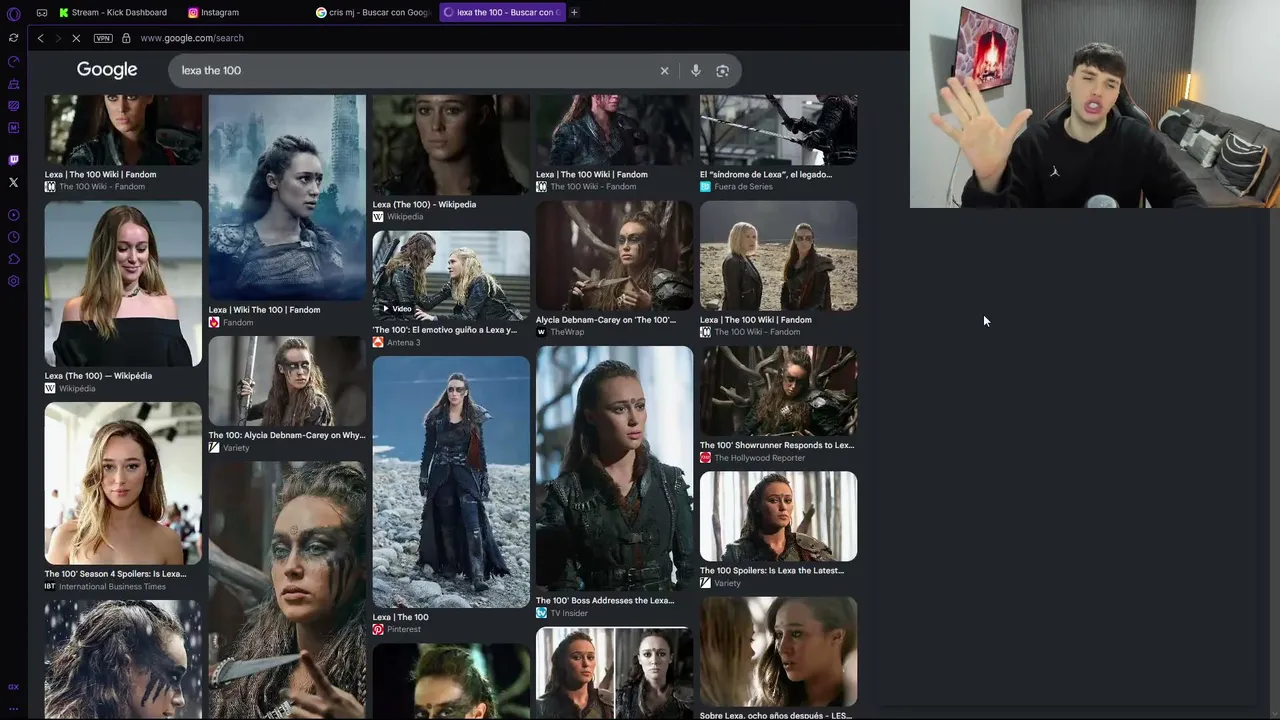Start voice search with the microphone icon

696,71
